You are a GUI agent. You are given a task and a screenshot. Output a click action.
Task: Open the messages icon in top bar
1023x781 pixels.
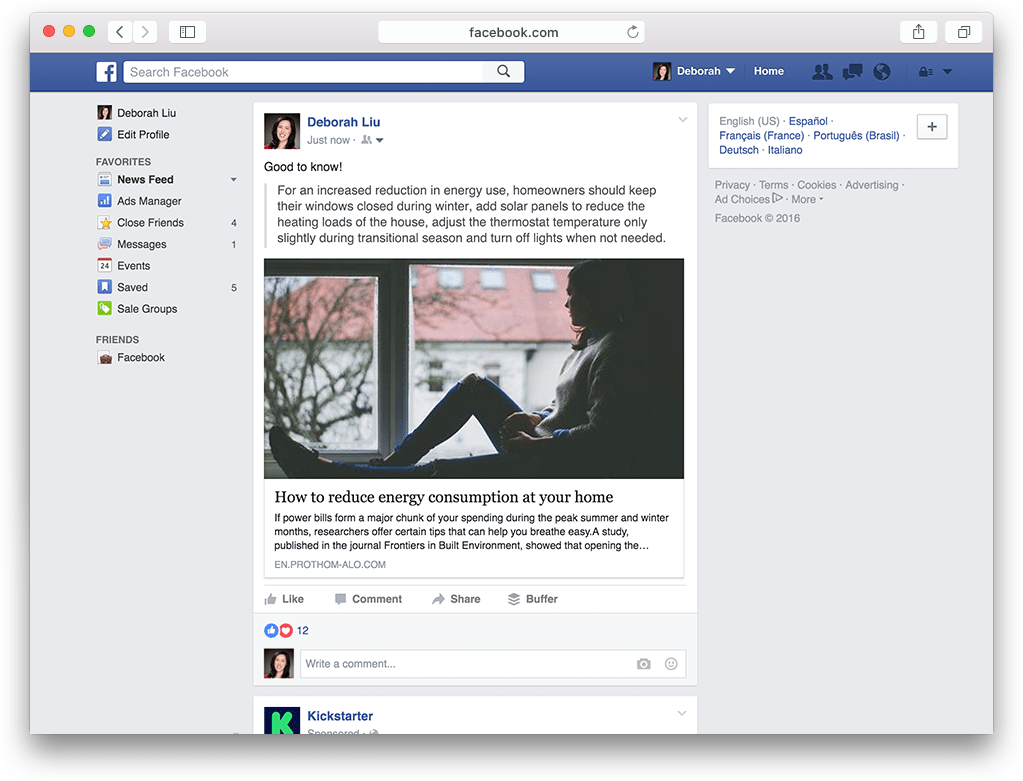(852, 72)
